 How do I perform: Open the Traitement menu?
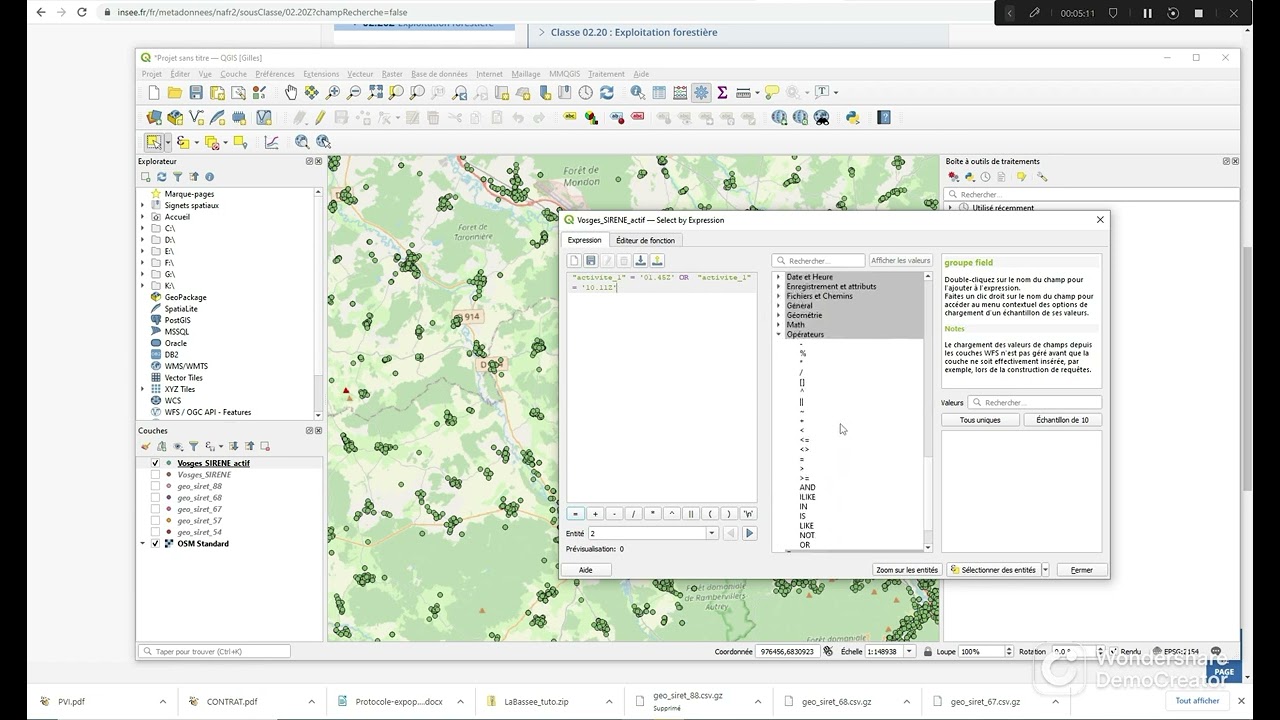(x=606, y=74)
